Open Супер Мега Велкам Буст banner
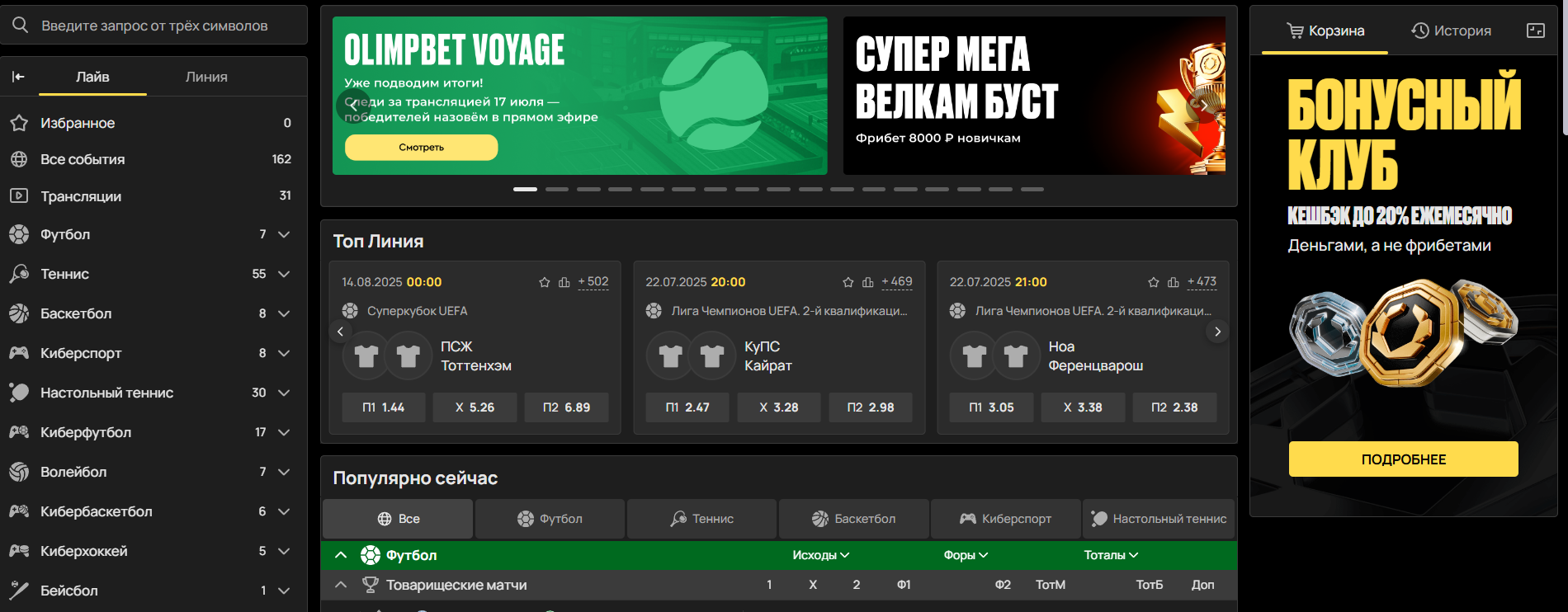Image resolution: width=1568 pixels, height=612 pixels. (x=1034, y=96)
